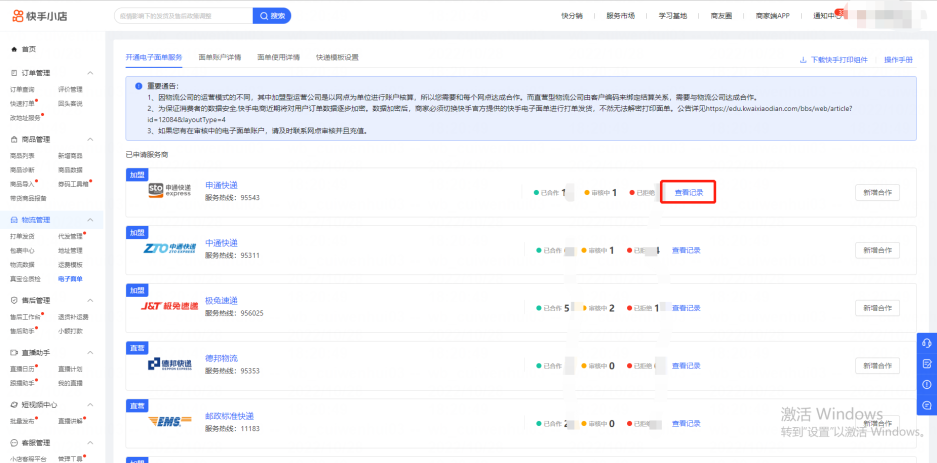Collapse the 售后管理 sidebar section
The height and width of the screenshot is (463, 937).
click(x=91, y=300)
